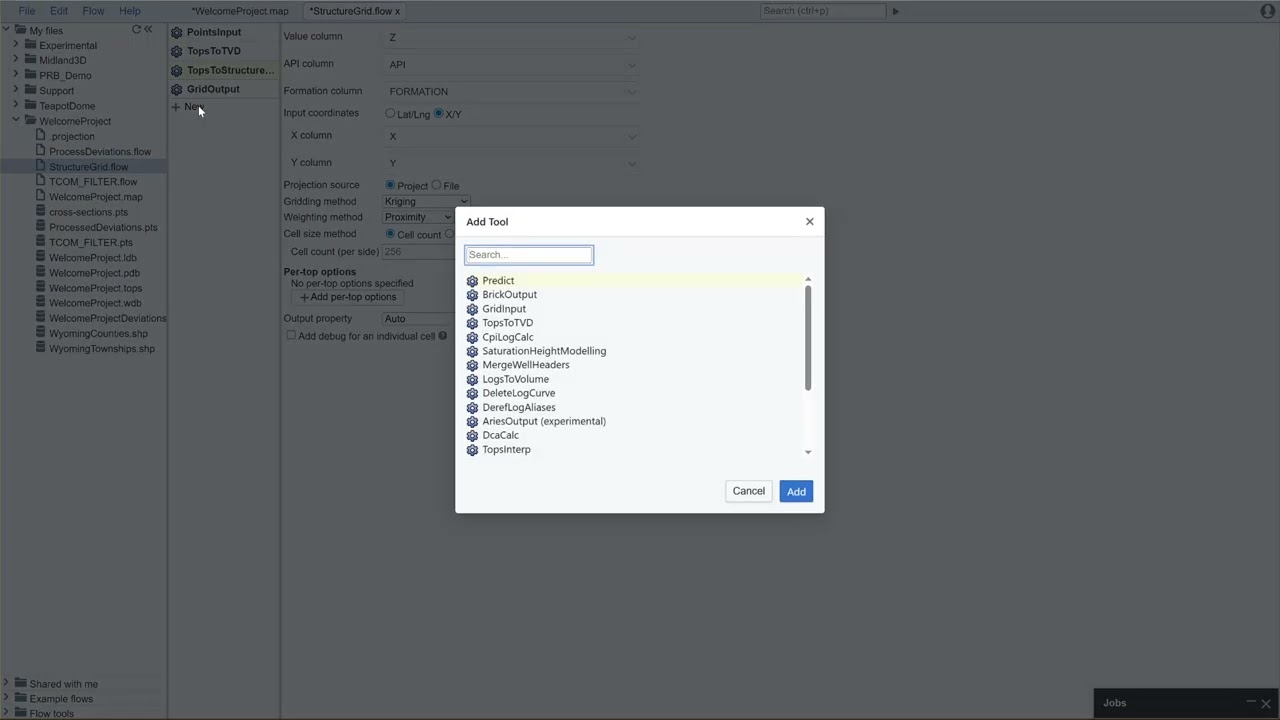1280x720 pixels.
Task: Collapse the WelcomeProject folder
Action: click(16, 120)
